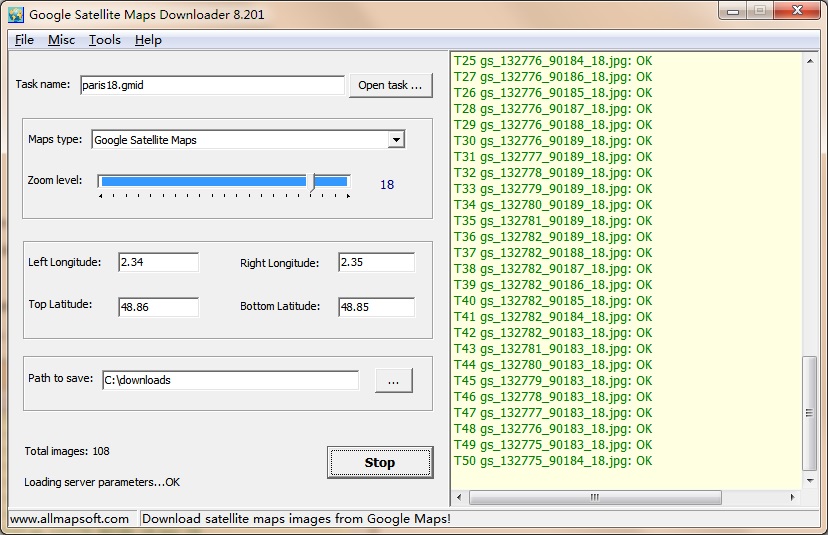Viewport: 828px width, 535px height.
Task: Click the status bar download description text
Action: 296,519
